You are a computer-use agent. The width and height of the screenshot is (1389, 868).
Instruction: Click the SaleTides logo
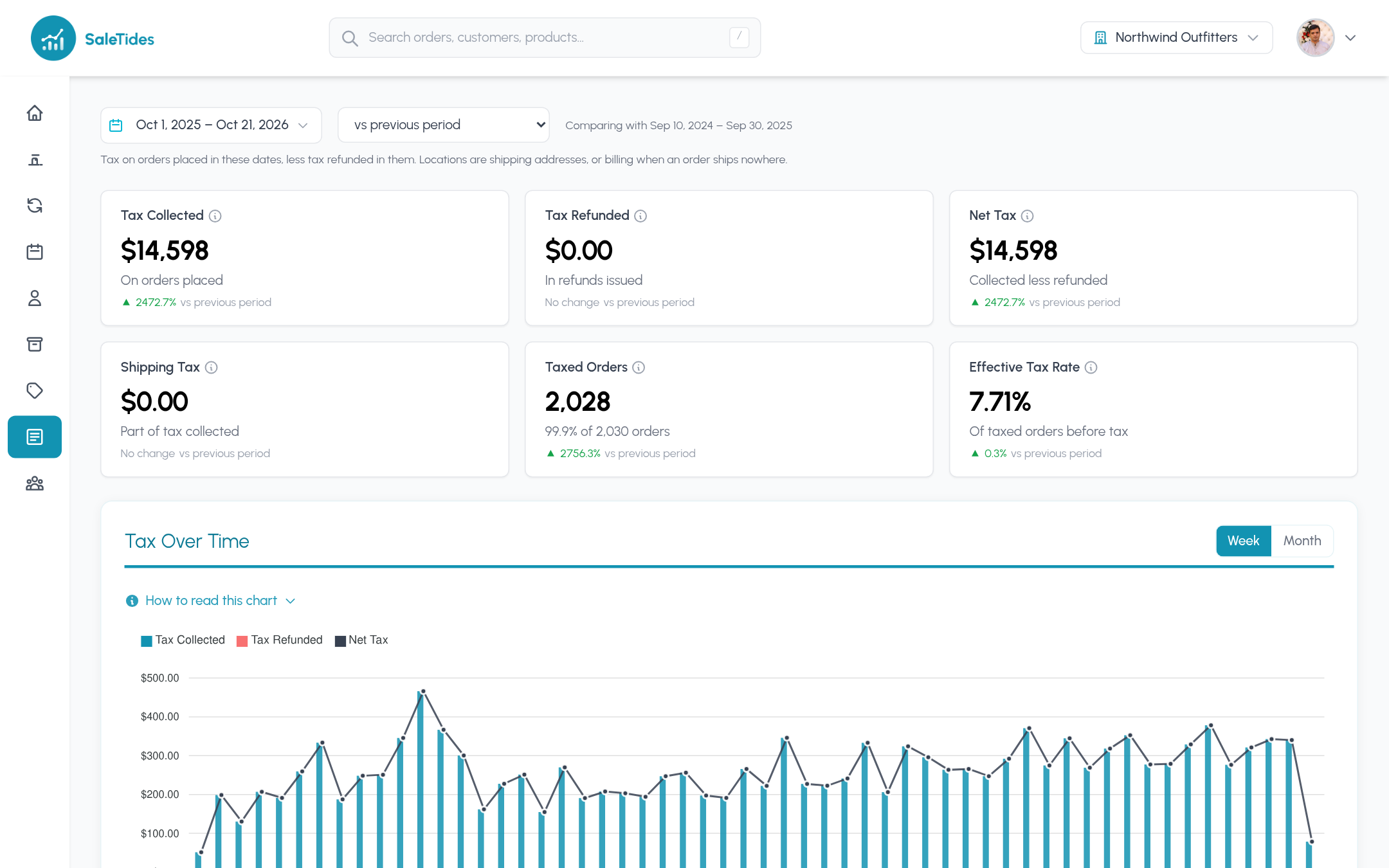[x=93, y=39]
